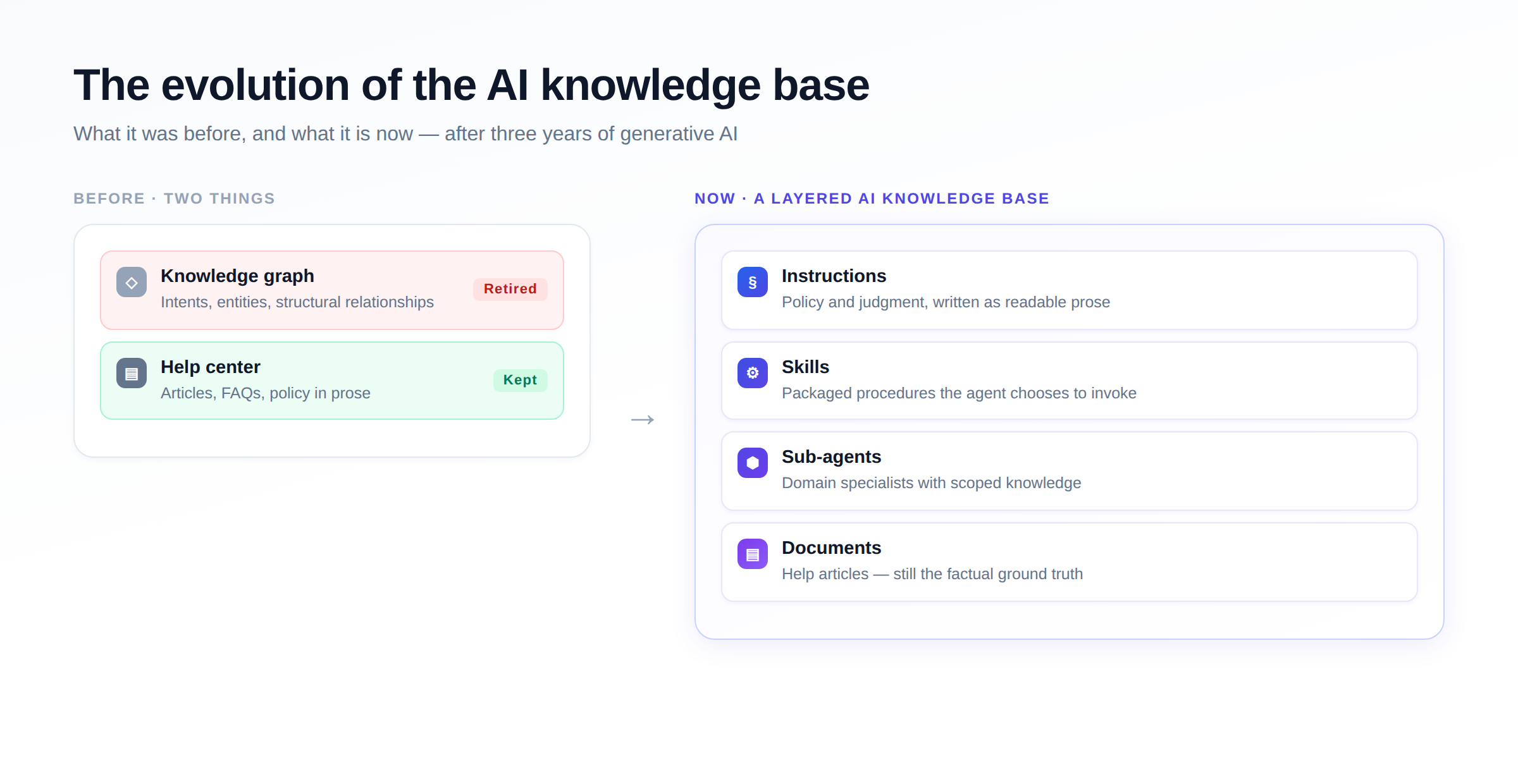Screen dimensions: 1518x784
Task: Select the Instructions section-sign icon
Action: pyautogui.click(x=753, y=282)
